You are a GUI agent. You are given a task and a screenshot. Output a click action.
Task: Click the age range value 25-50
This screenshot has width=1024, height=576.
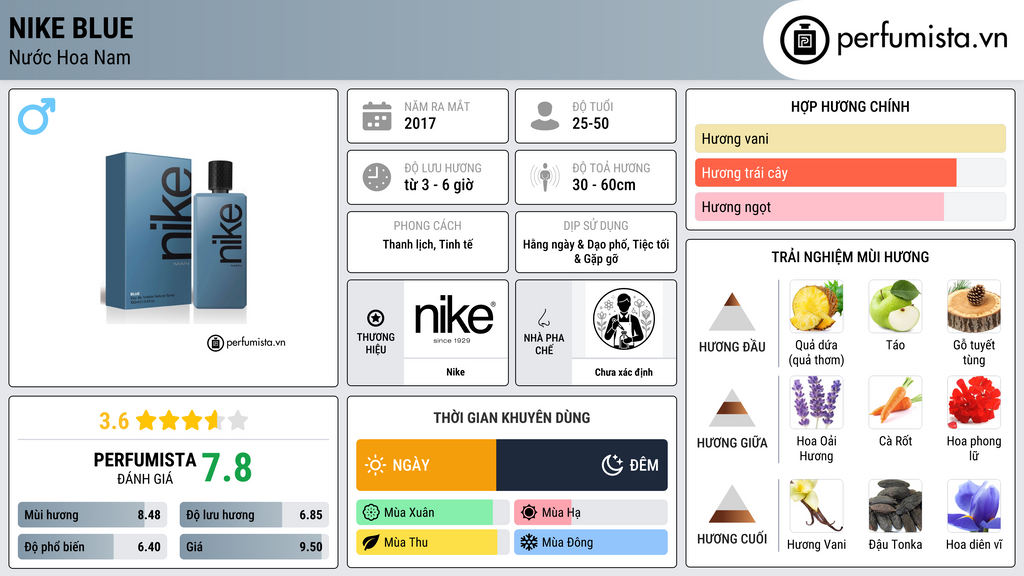coord(590,123)
